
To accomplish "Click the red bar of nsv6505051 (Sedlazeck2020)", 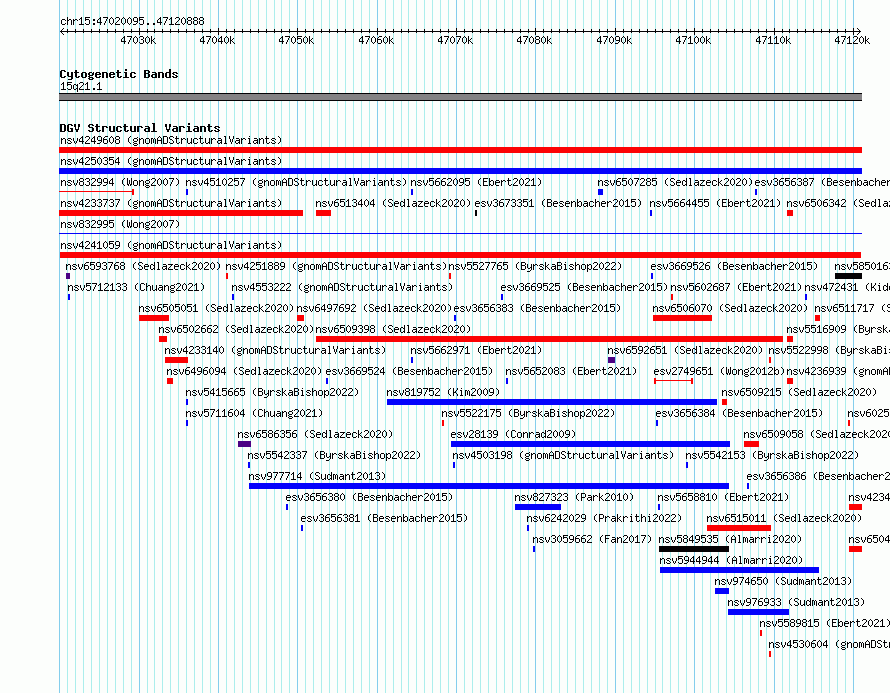I will (154, 318).
